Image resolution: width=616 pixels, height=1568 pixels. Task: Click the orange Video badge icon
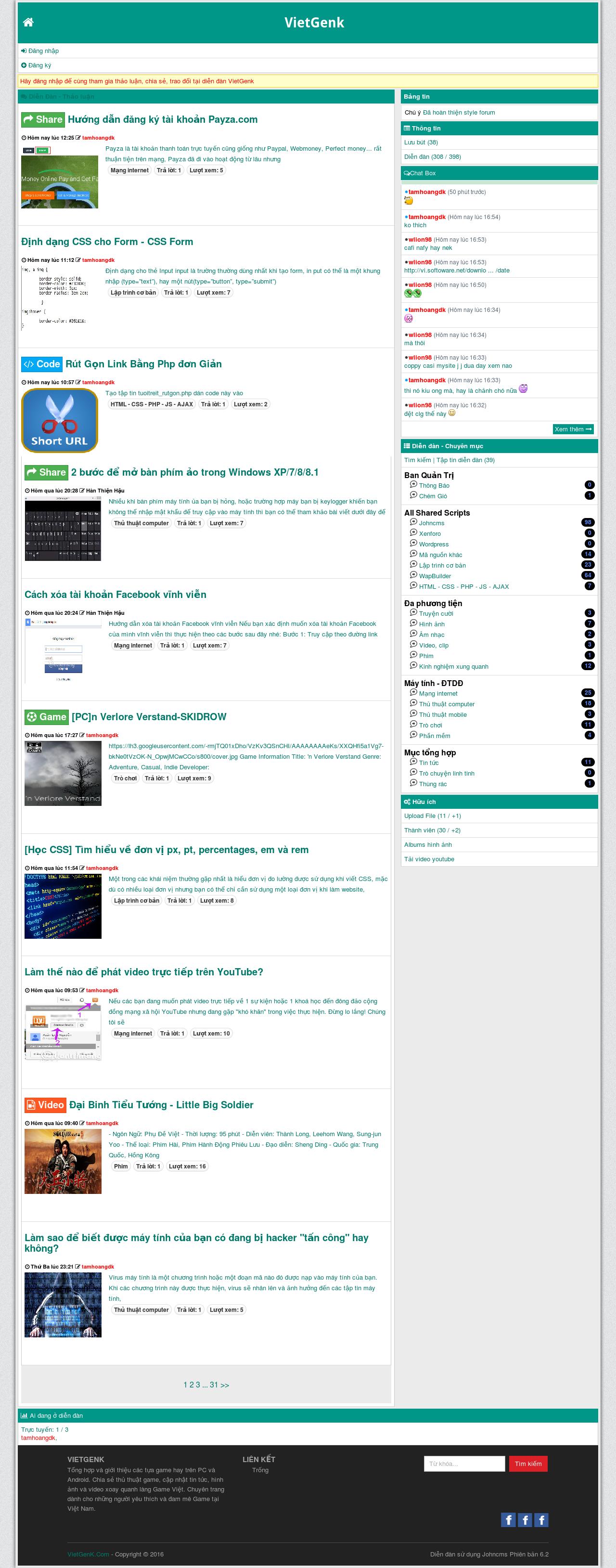click(x=45, y=1105)
